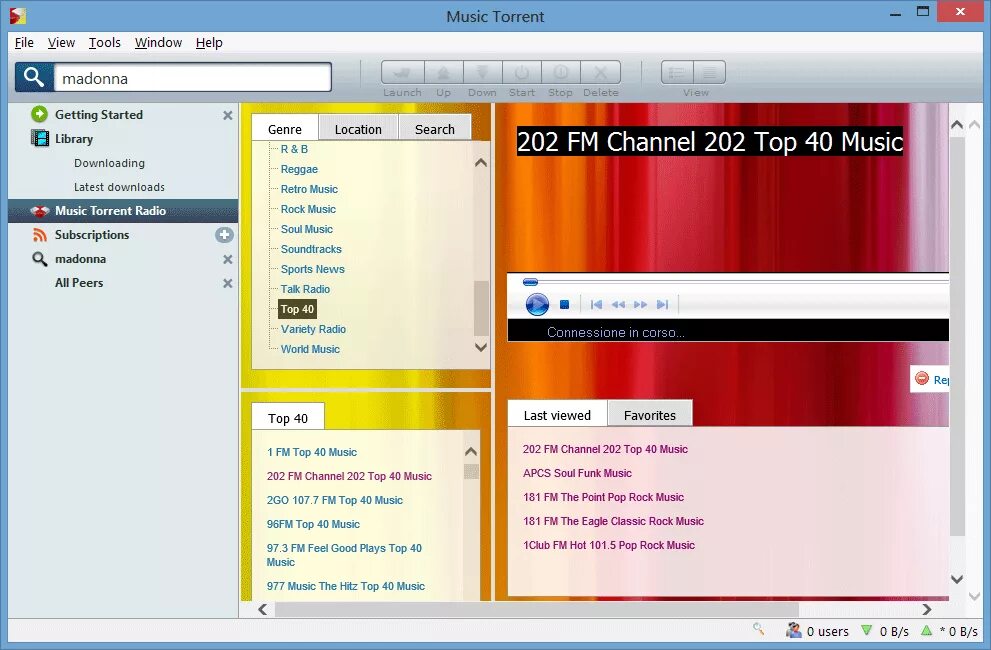
Task: Open the Last viewed tab
Action: (x=557, y=415)
